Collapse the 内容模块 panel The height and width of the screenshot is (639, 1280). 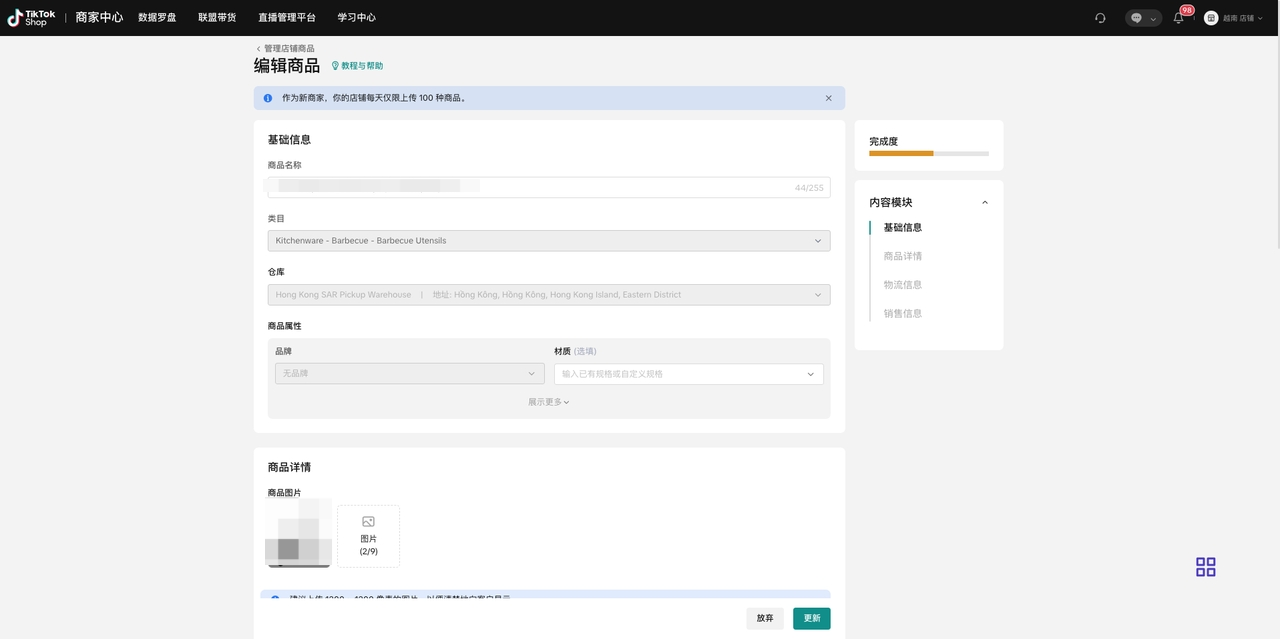click(x=984, y=203)
